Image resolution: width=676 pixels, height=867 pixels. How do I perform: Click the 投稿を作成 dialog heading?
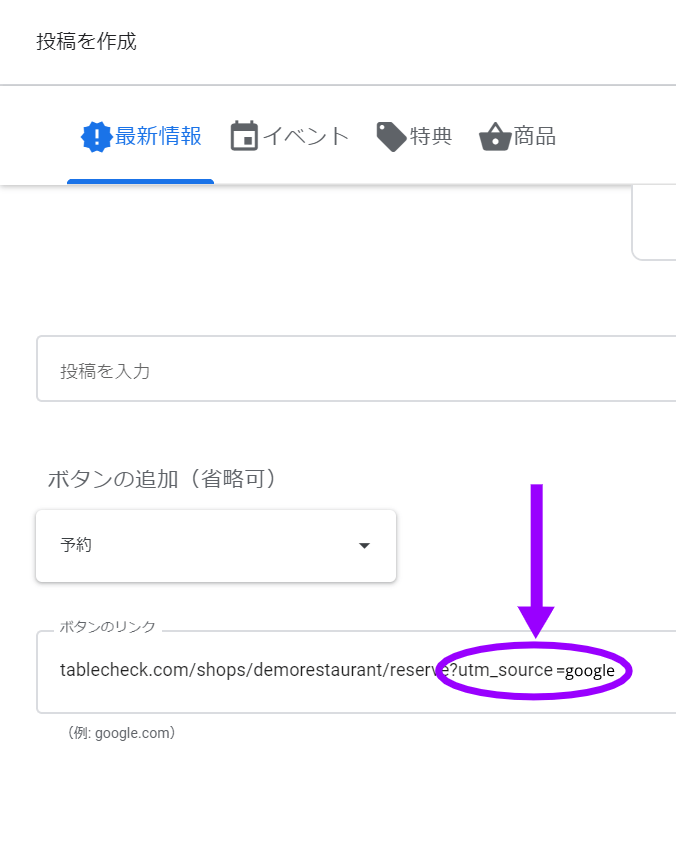86,42
